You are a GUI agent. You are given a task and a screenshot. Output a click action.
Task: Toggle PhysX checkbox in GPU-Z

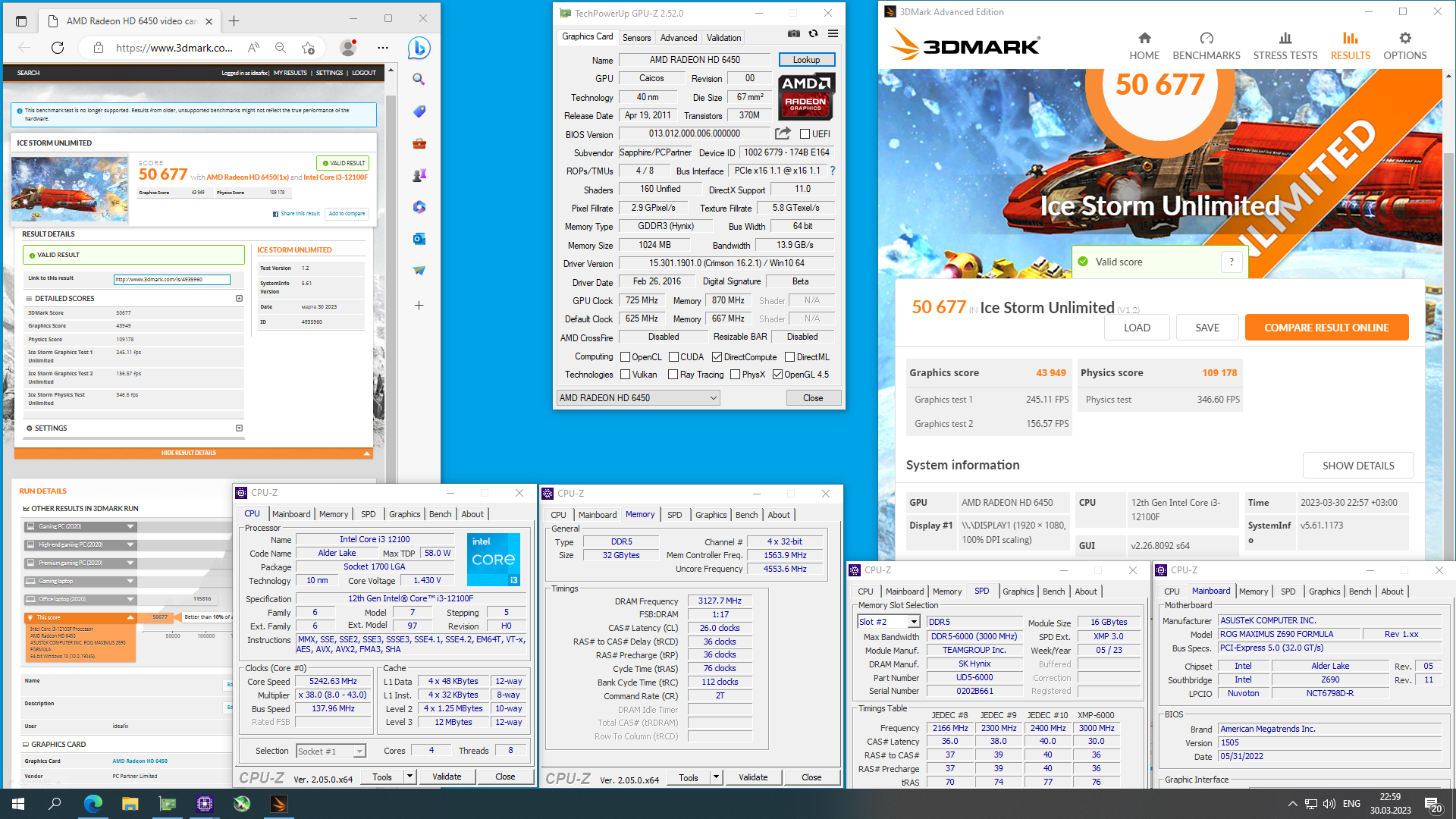coord(735,375)
